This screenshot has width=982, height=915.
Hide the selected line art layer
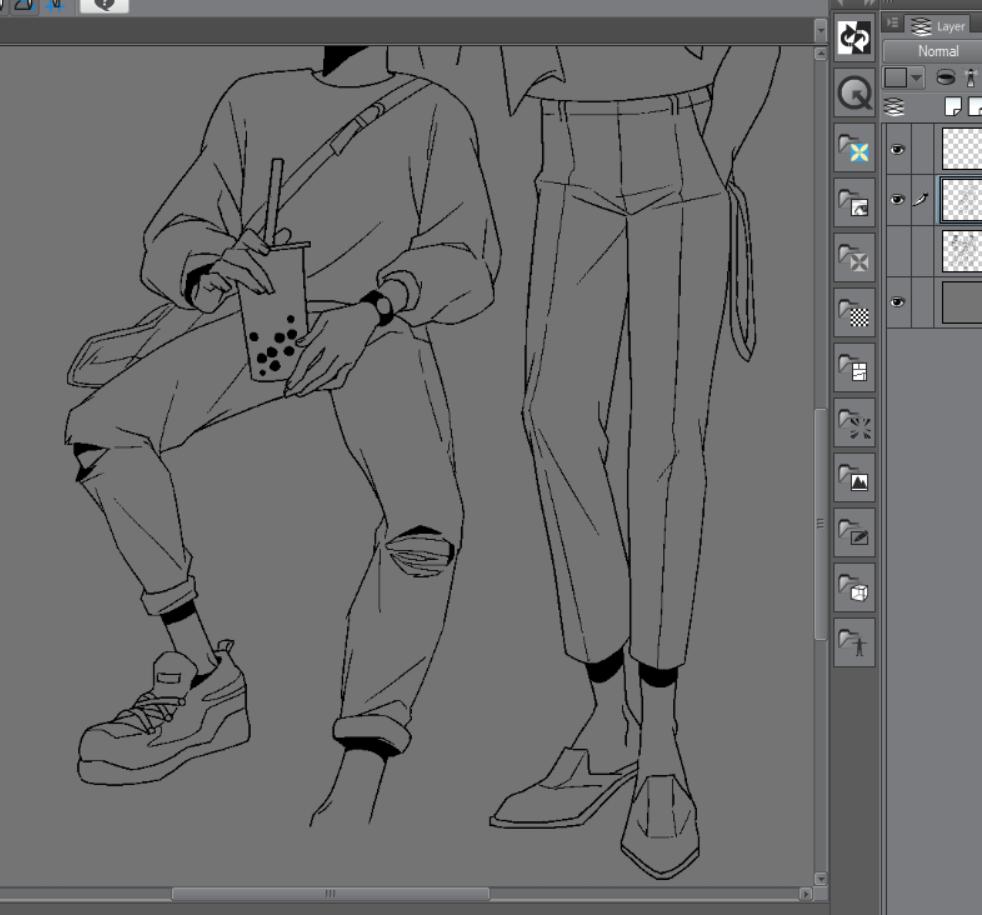(x=897, y=199)
